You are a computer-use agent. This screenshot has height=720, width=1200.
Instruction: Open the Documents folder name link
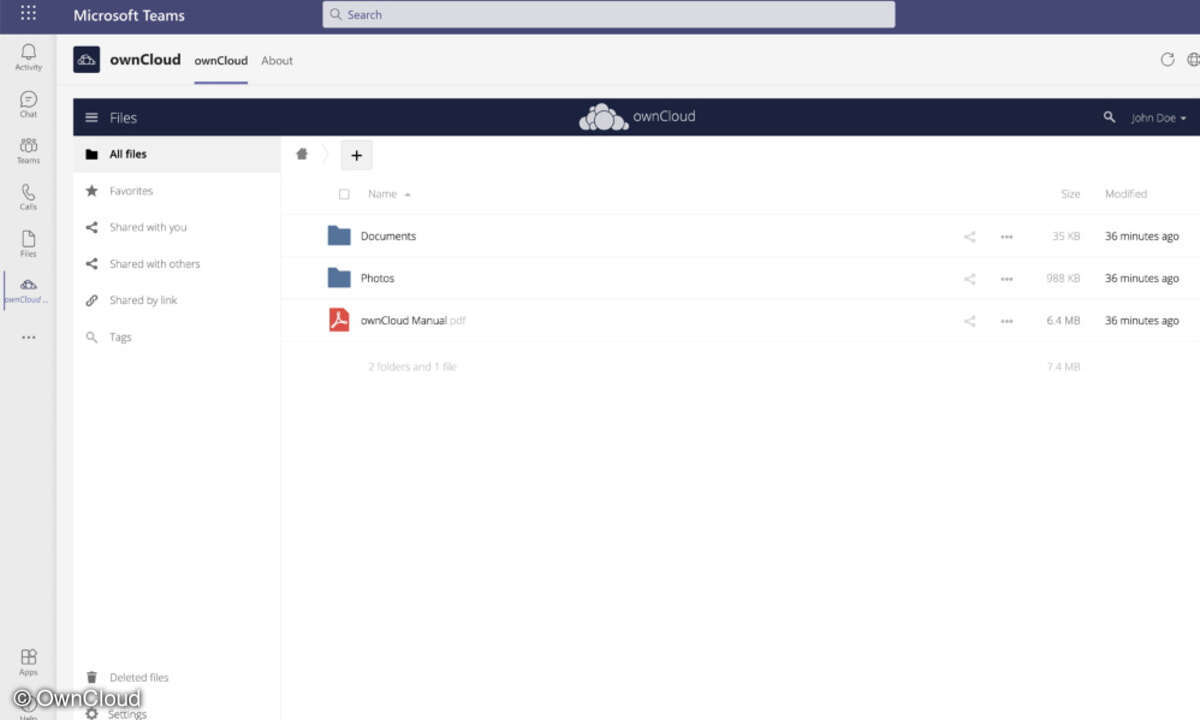tap(388, 236)
